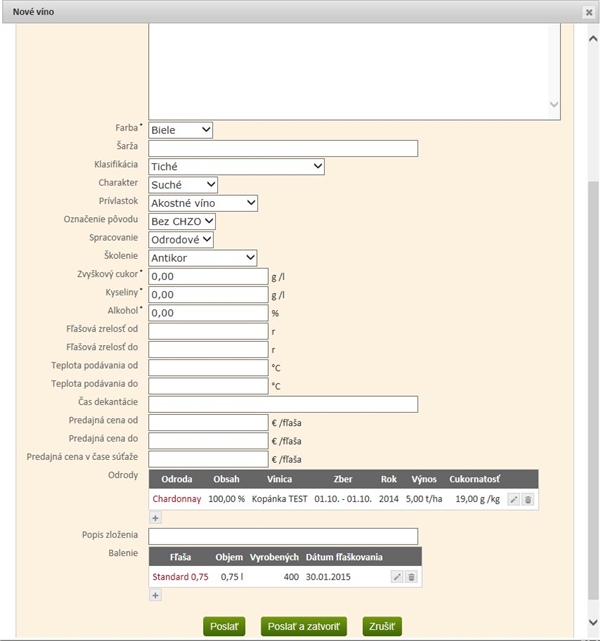Screen dimensions: 600x641
Task: Click the text area scroll-down arrow
Action: (554, 104)
